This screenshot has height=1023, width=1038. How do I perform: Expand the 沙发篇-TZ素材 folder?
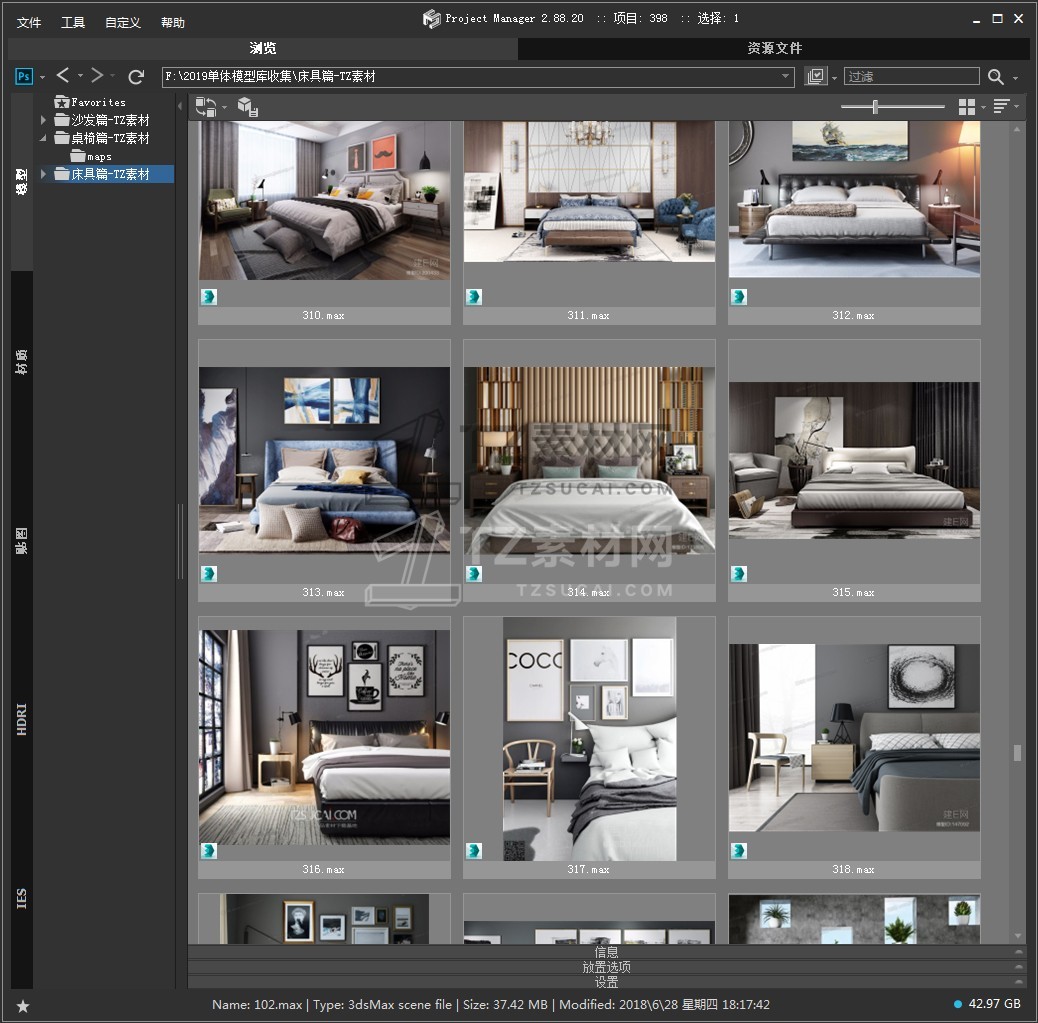[x=43, y=120]
